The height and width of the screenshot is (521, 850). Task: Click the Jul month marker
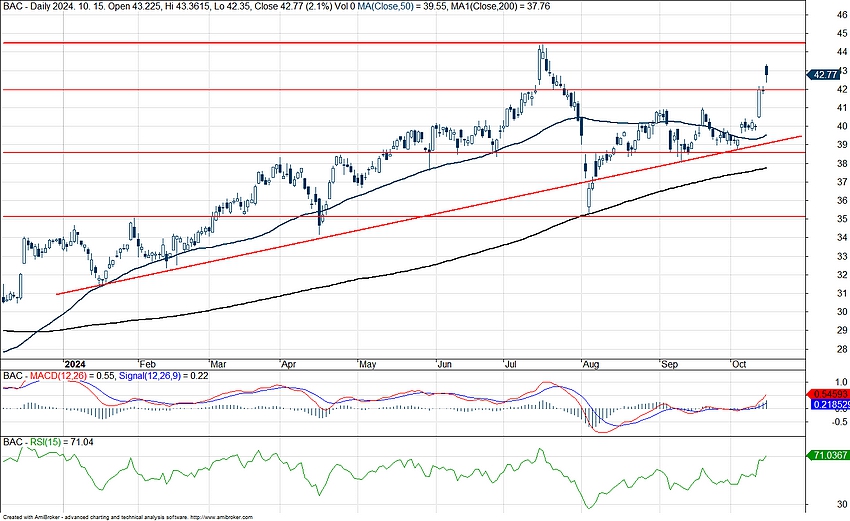(x=510, y=364)
